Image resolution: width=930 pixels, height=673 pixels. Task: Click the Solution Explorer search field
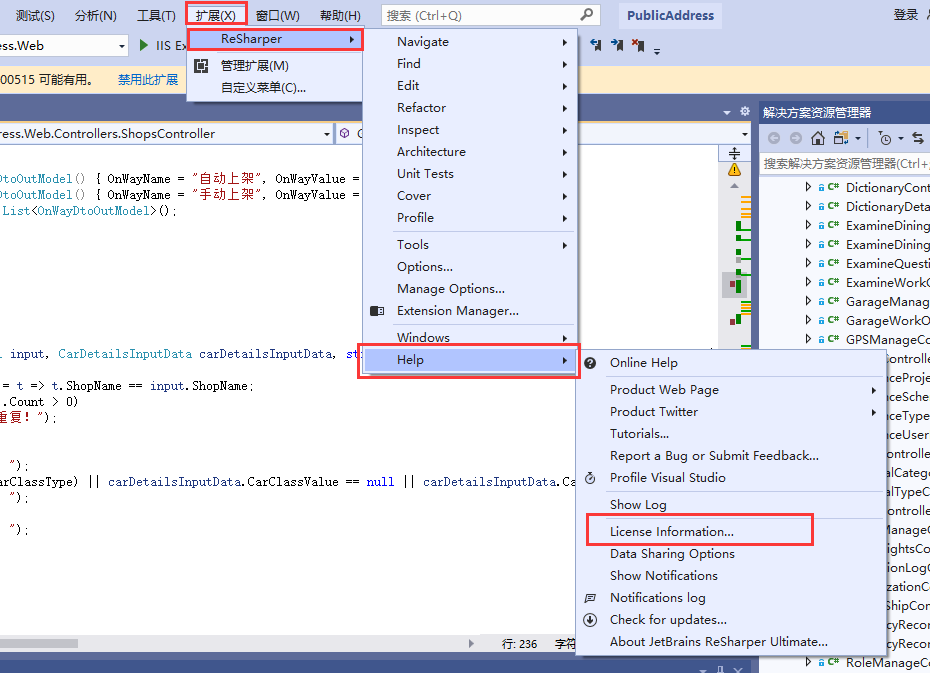tap(844, 163)
